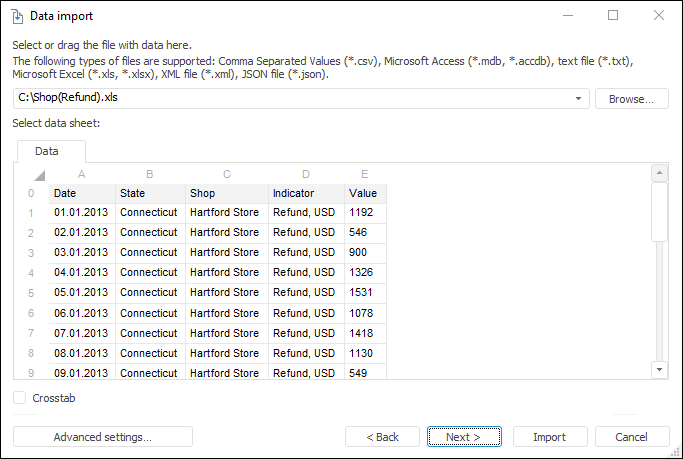Enable the Crosstab checkbox
The height and width of the screenshot is (459, 683).
(21, 398)
